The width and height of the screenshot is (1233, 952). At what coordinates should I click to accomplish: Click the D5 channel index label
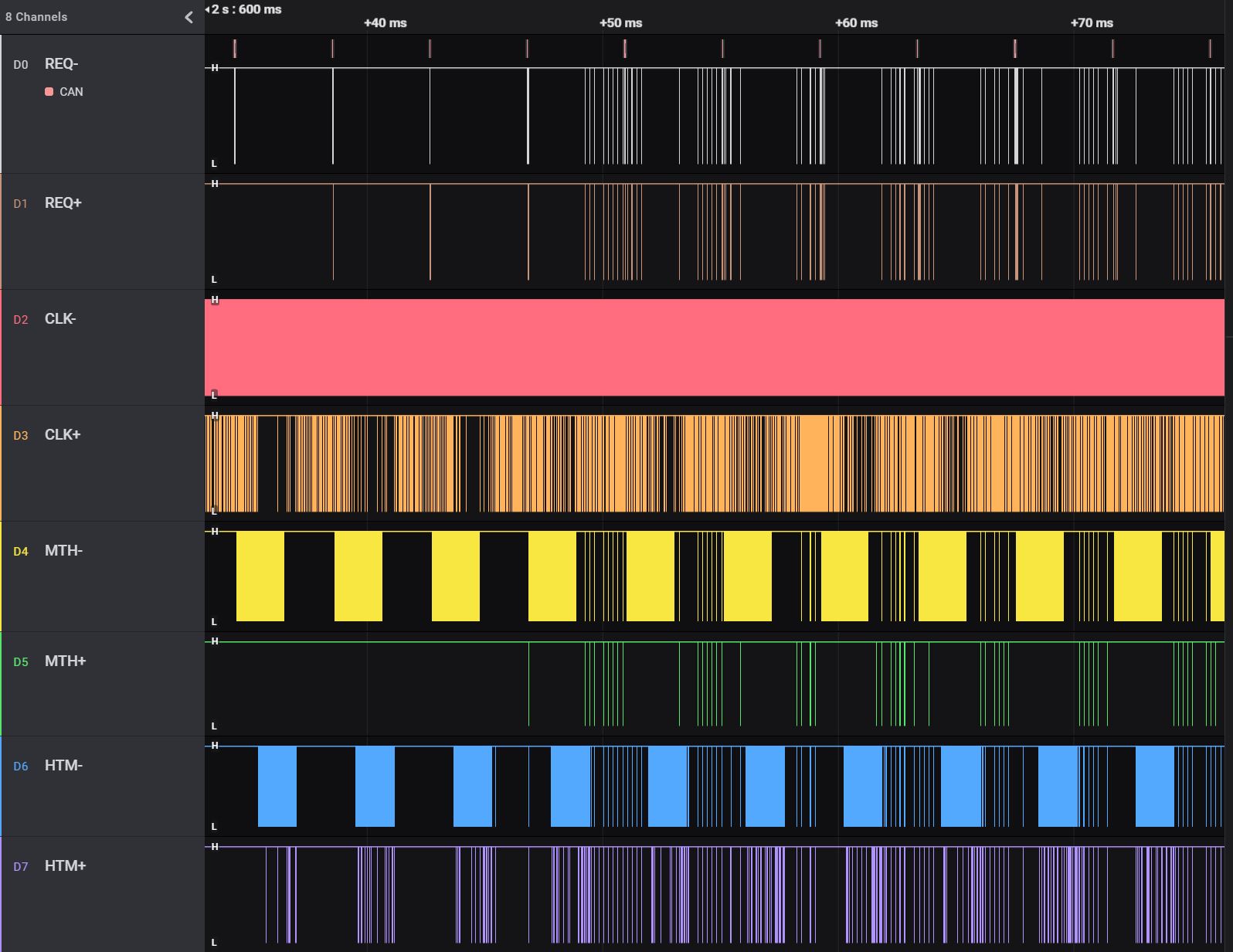21,662
